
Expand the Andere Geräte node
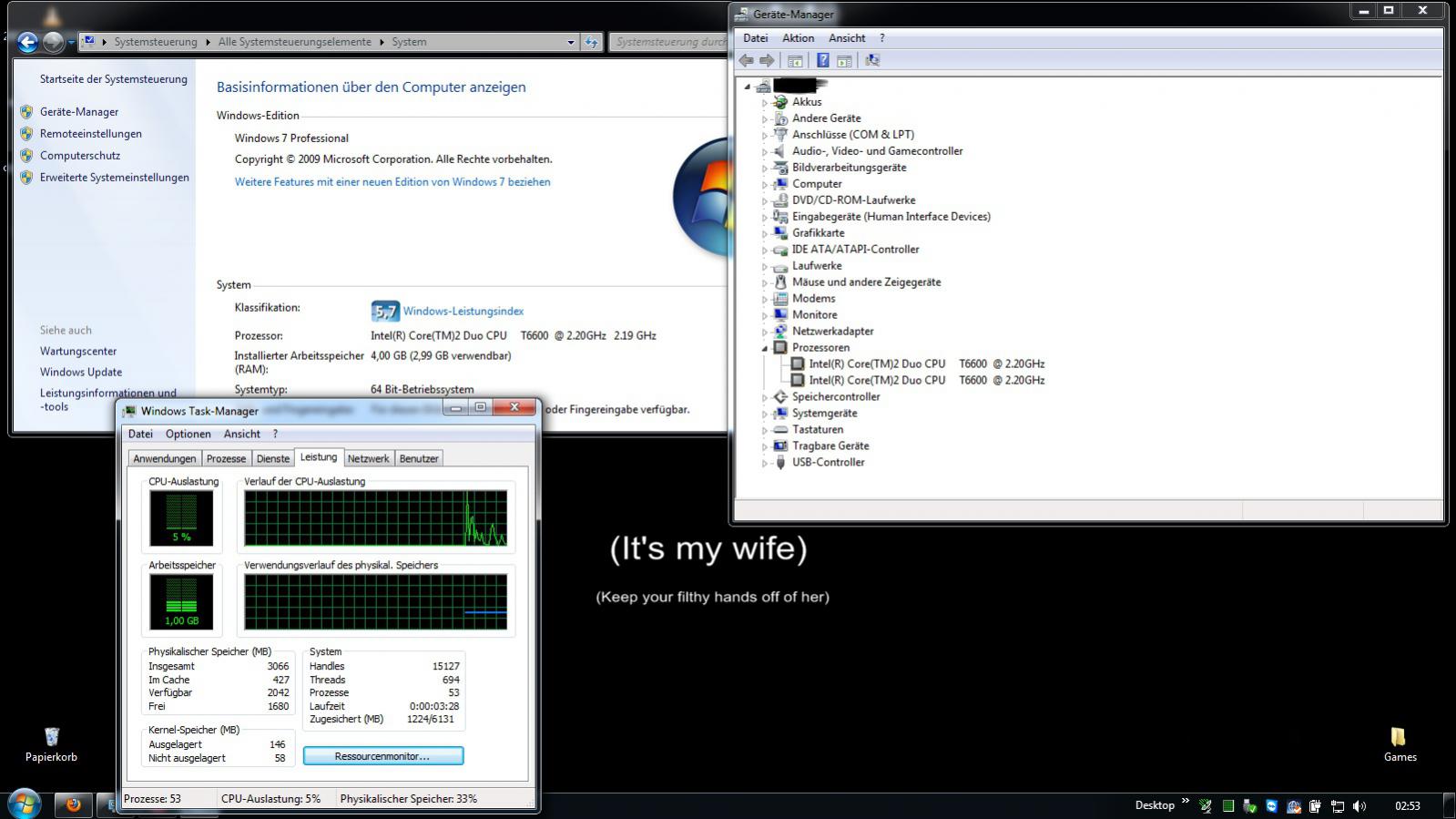[x=765, y=118]
